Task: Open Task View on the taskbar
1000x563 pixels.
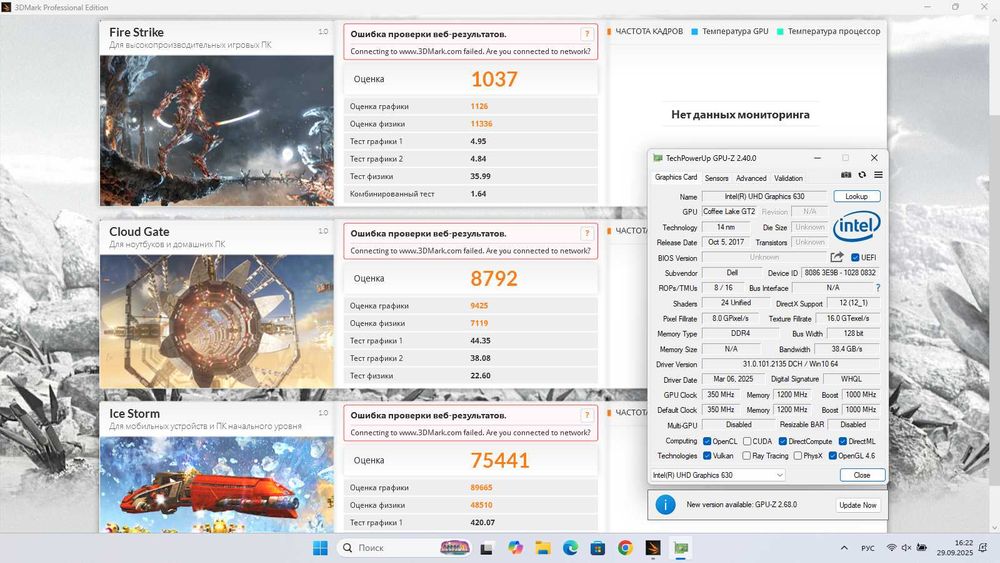Action: 487,548
